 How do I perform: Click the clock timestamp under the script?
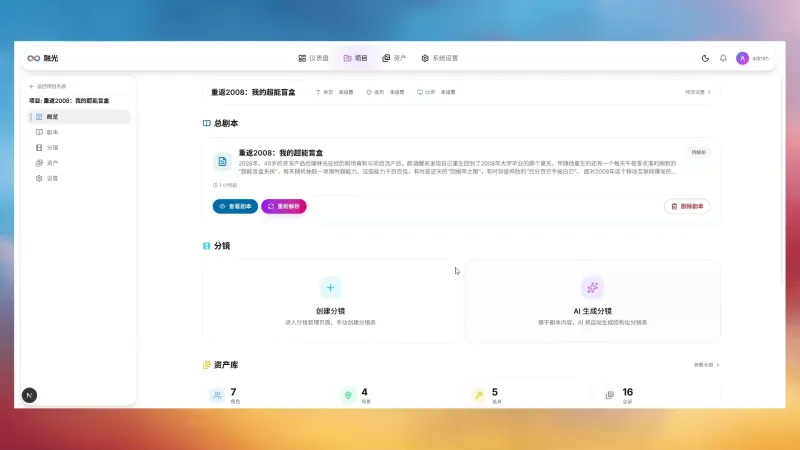[x=225, y=185]
